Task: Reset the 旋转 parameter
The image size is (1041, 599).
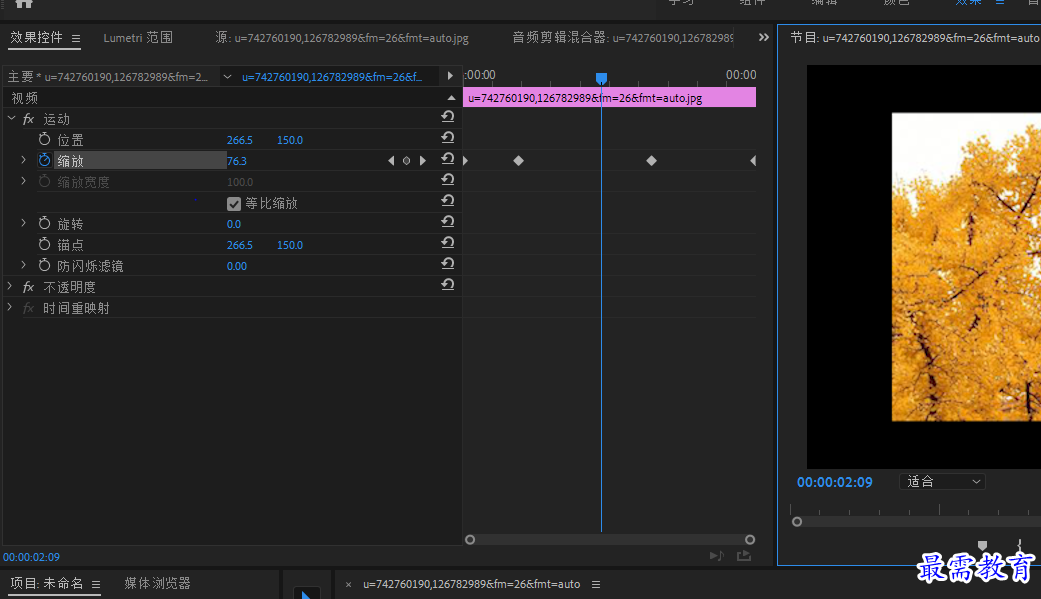Action: [x=447, y=222]
